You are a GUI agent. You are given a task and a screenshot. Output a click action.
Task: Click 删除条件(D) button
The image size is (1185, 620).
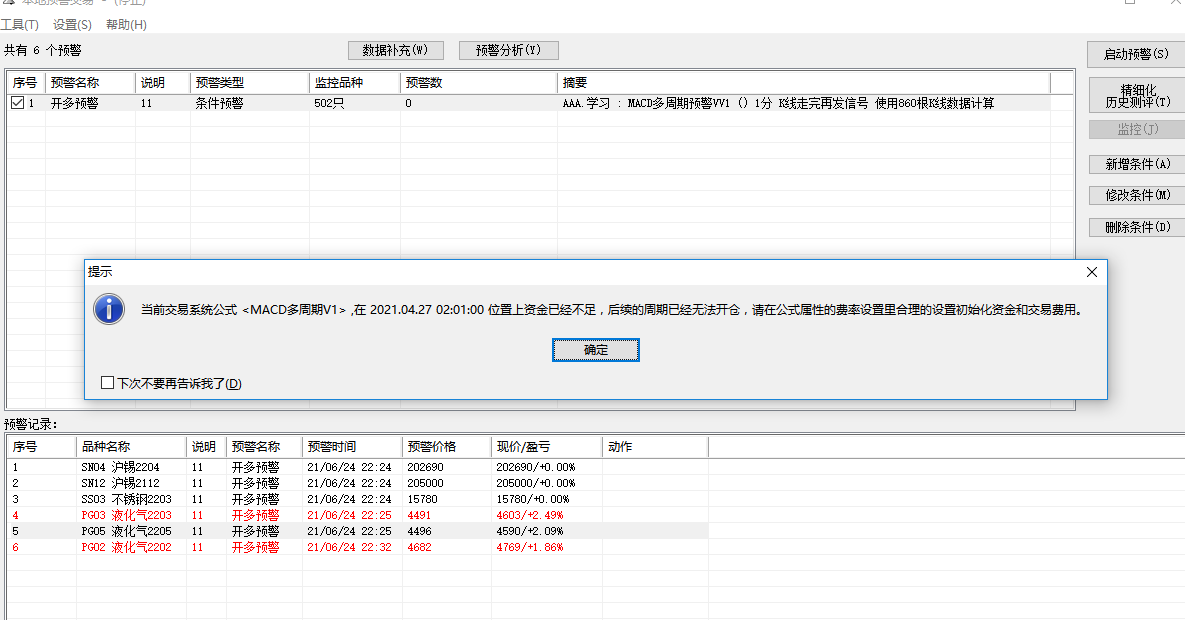(x=1137, y=228)
